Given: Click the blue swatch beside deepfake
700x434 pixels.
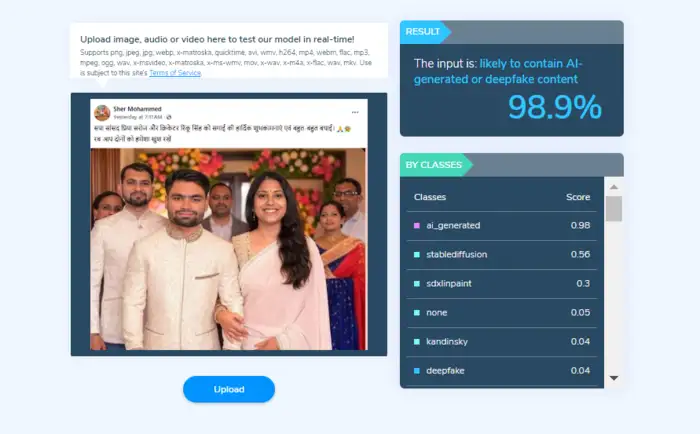Looking at the screenshot, I should (417, 371).
